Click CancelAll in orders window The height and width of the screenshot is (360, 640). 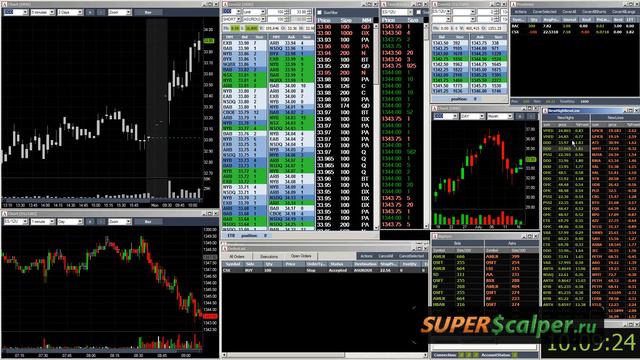(x=385, y=256)
